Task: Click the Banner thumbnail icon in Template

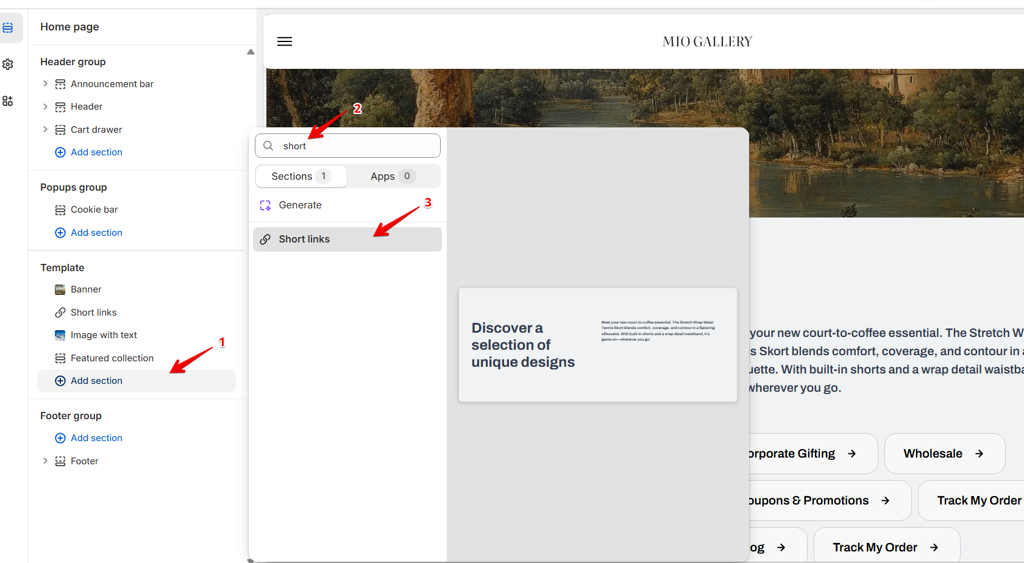Action: (60, 289)
